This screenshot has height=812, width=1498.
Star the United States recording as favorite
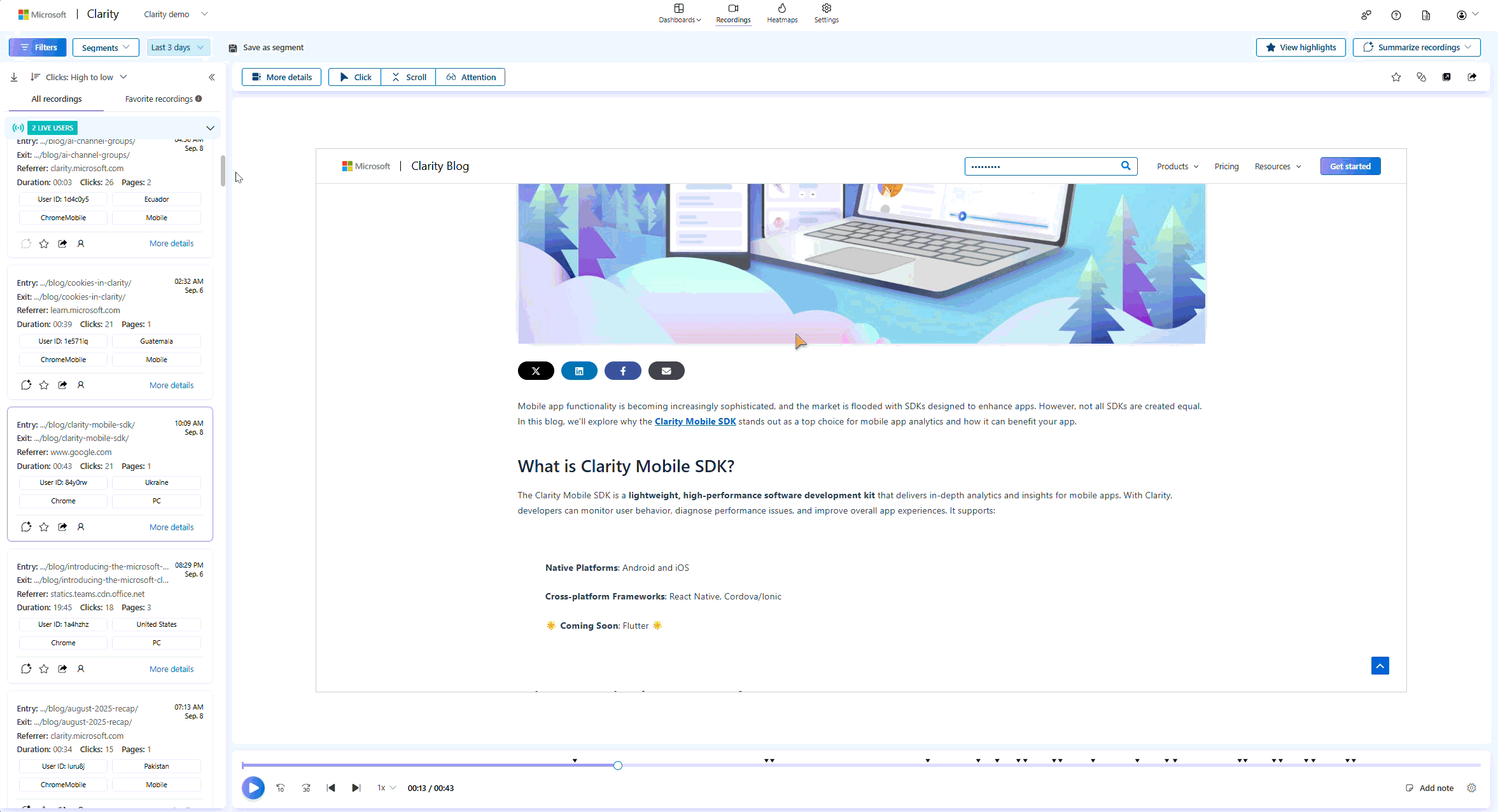point(44,669)
